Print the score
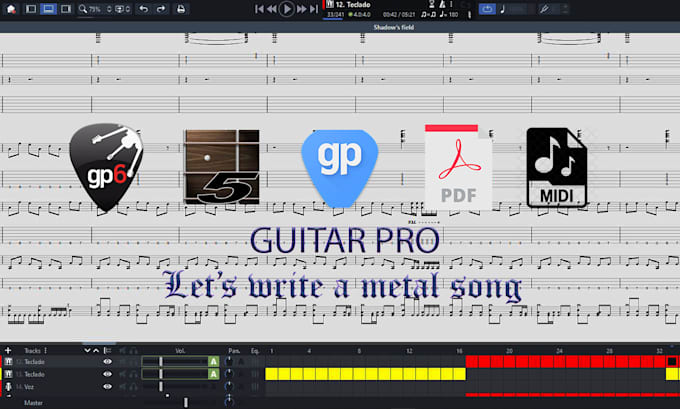The image size is (680, 409). pyautogui.click(x=181, y=9)
